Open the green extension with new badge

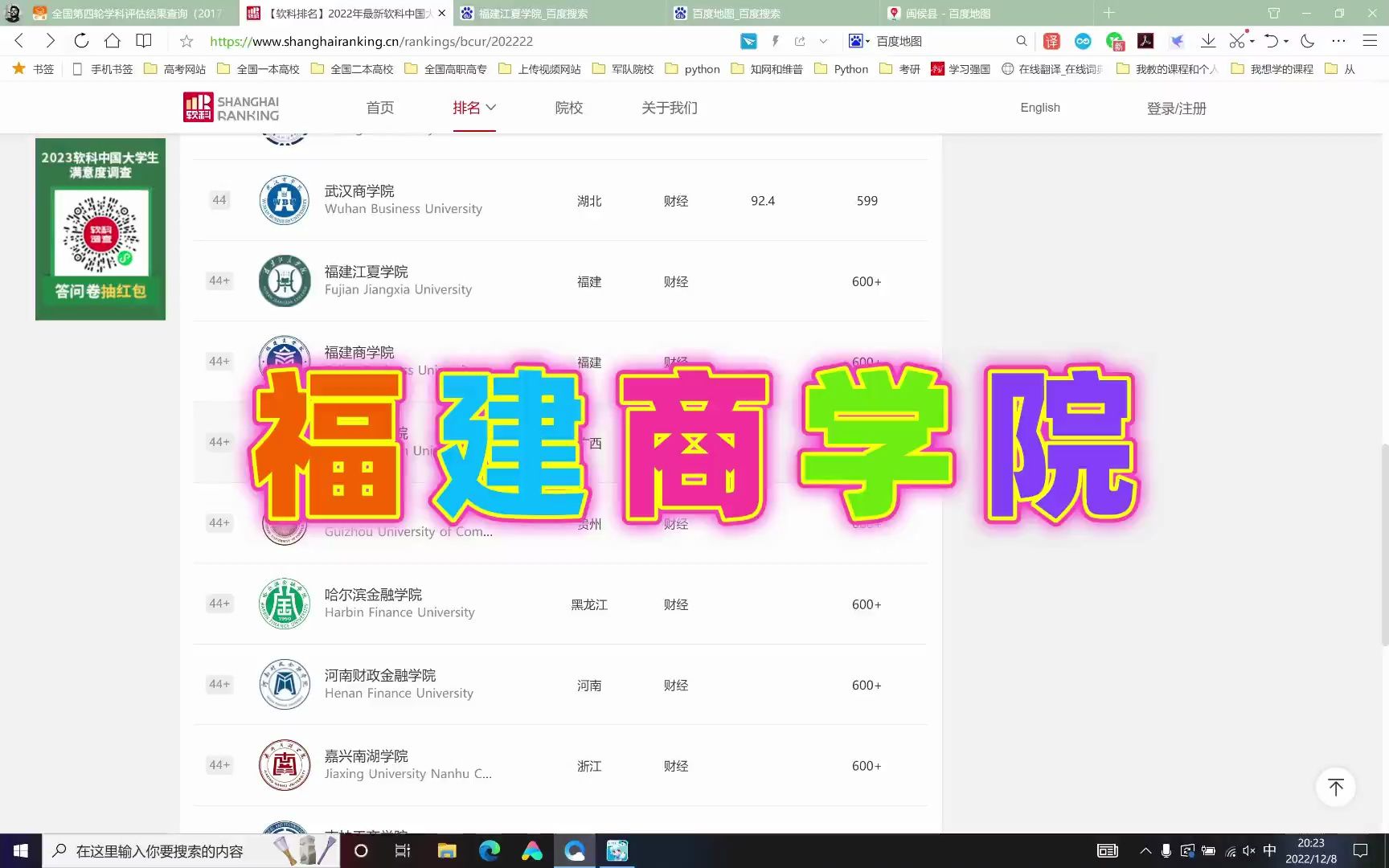(1114, 41)
